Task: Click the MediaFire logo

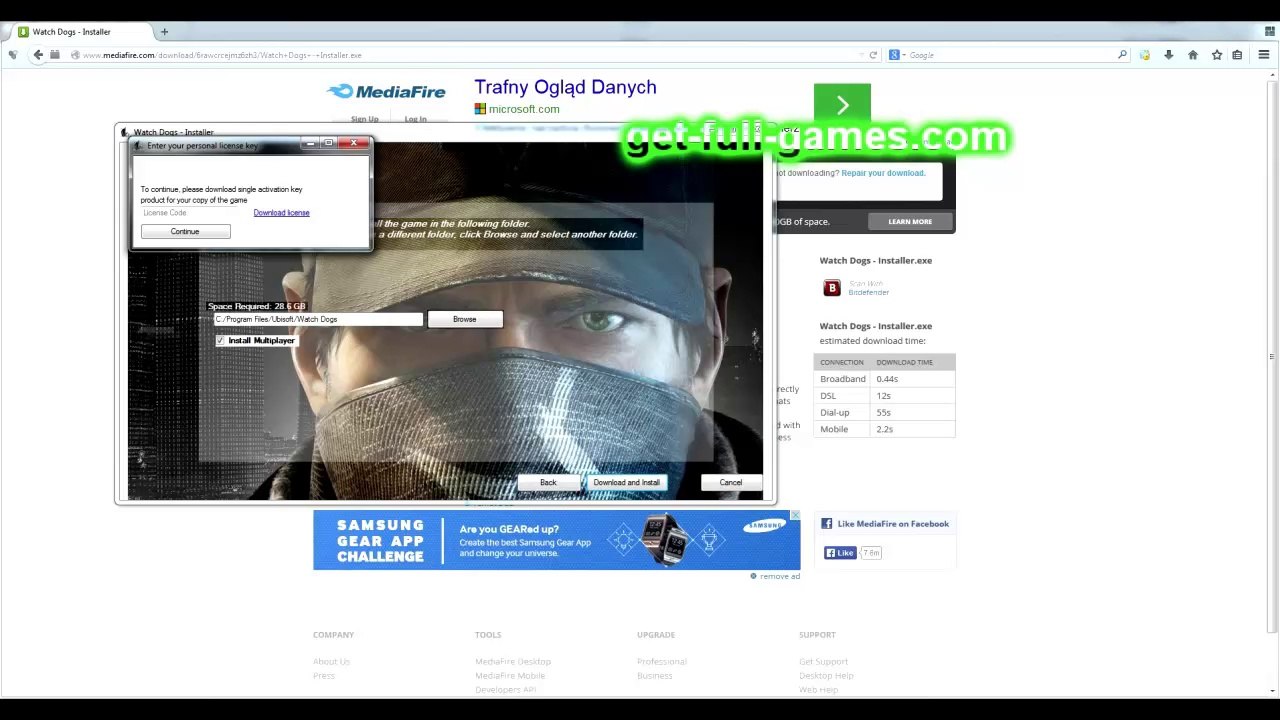Action: (x=386, y=92)
